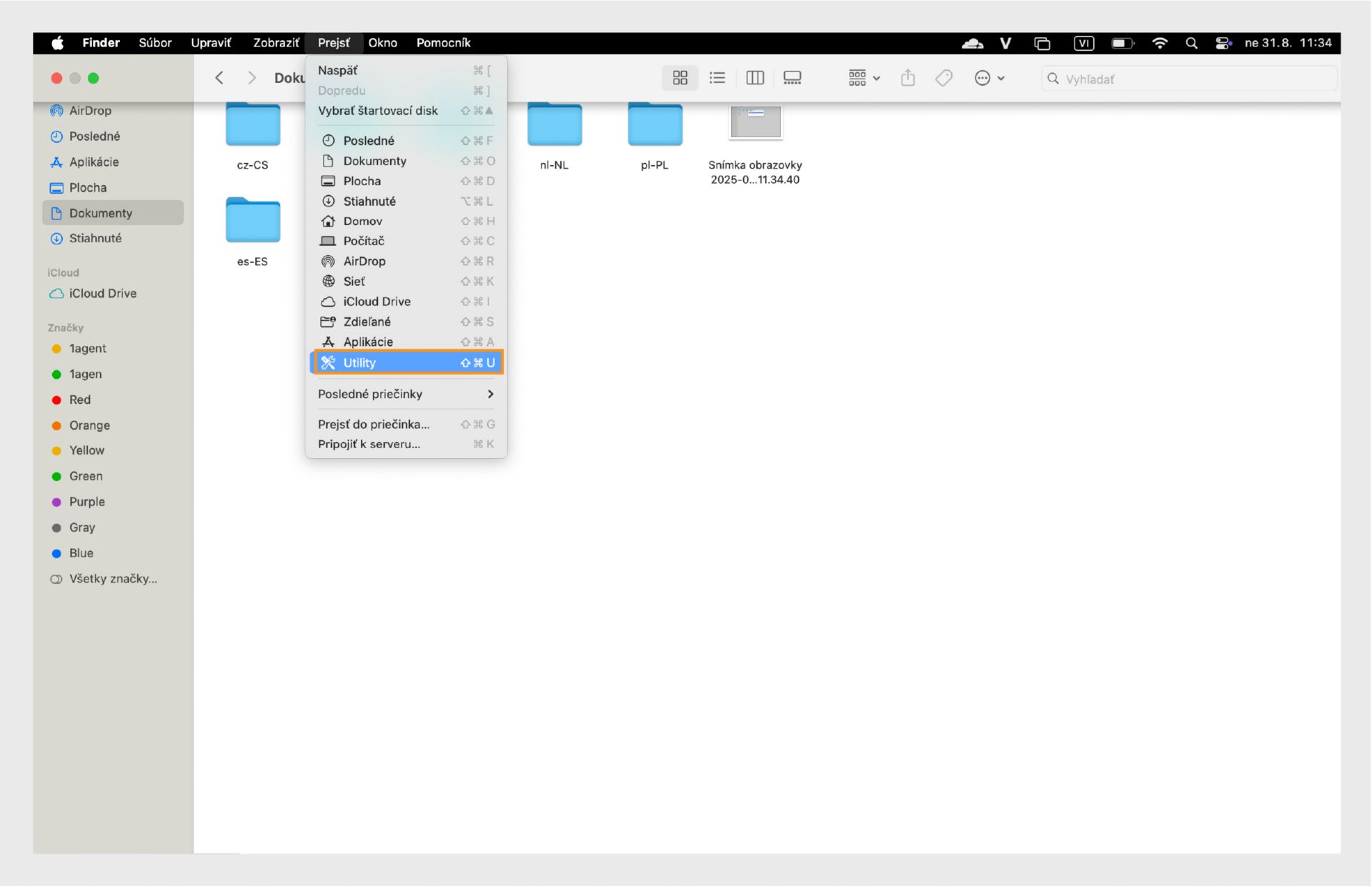
Task: Click the tag edit icon
Action: [x=943, y=78]
